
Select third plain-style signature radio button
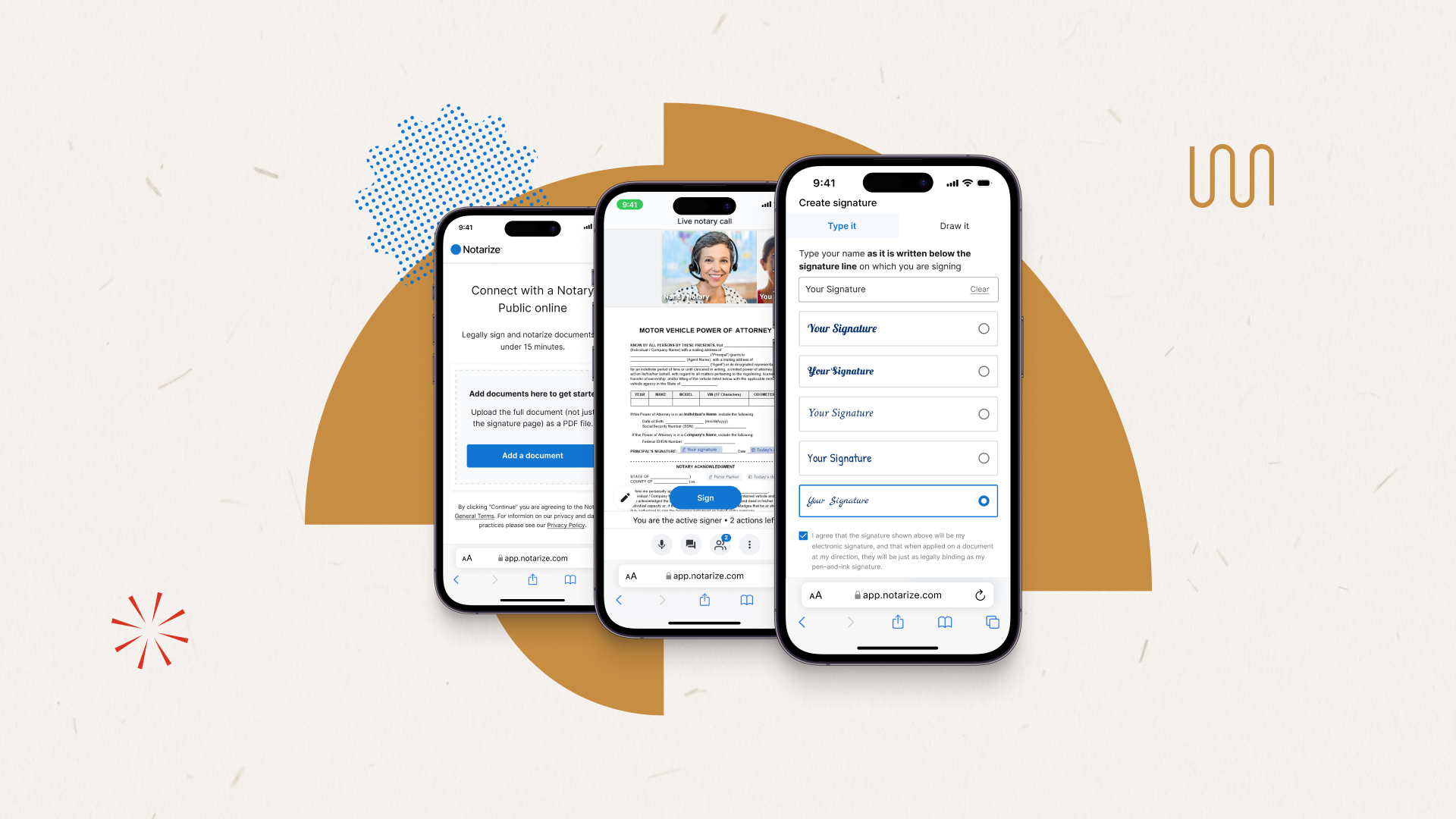pyautogui.click(x=983, y=413)
